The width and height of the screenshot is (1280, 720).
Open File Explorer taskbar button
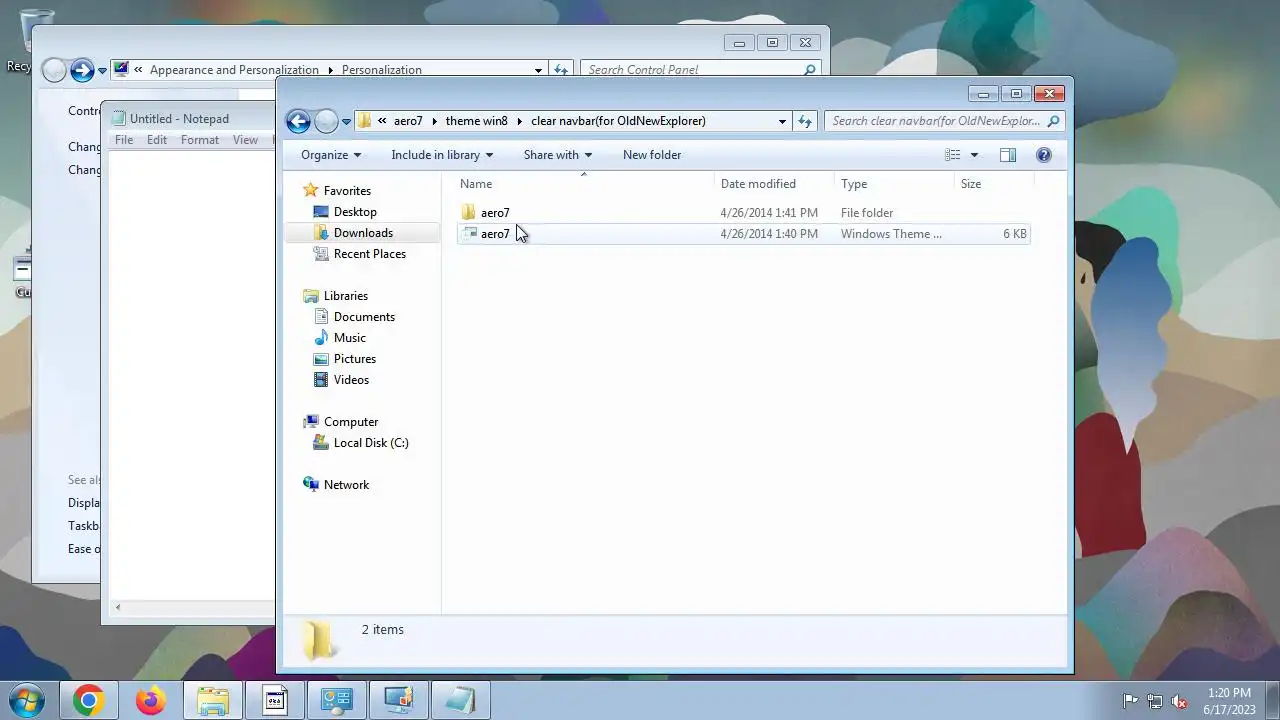tap(213, 701)
